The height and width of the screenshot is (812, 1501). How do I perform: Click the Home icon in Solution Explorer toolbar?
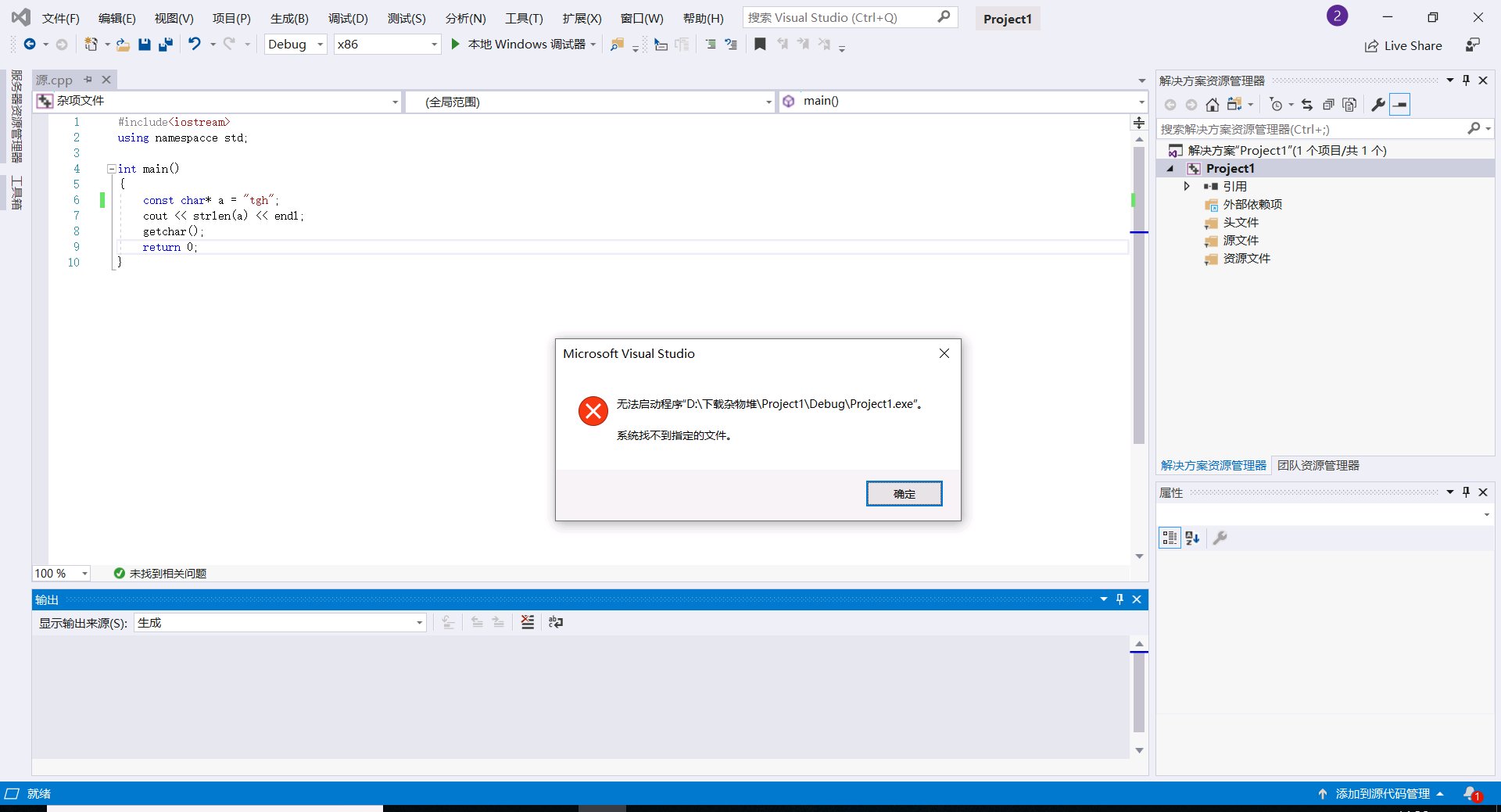1213,105
